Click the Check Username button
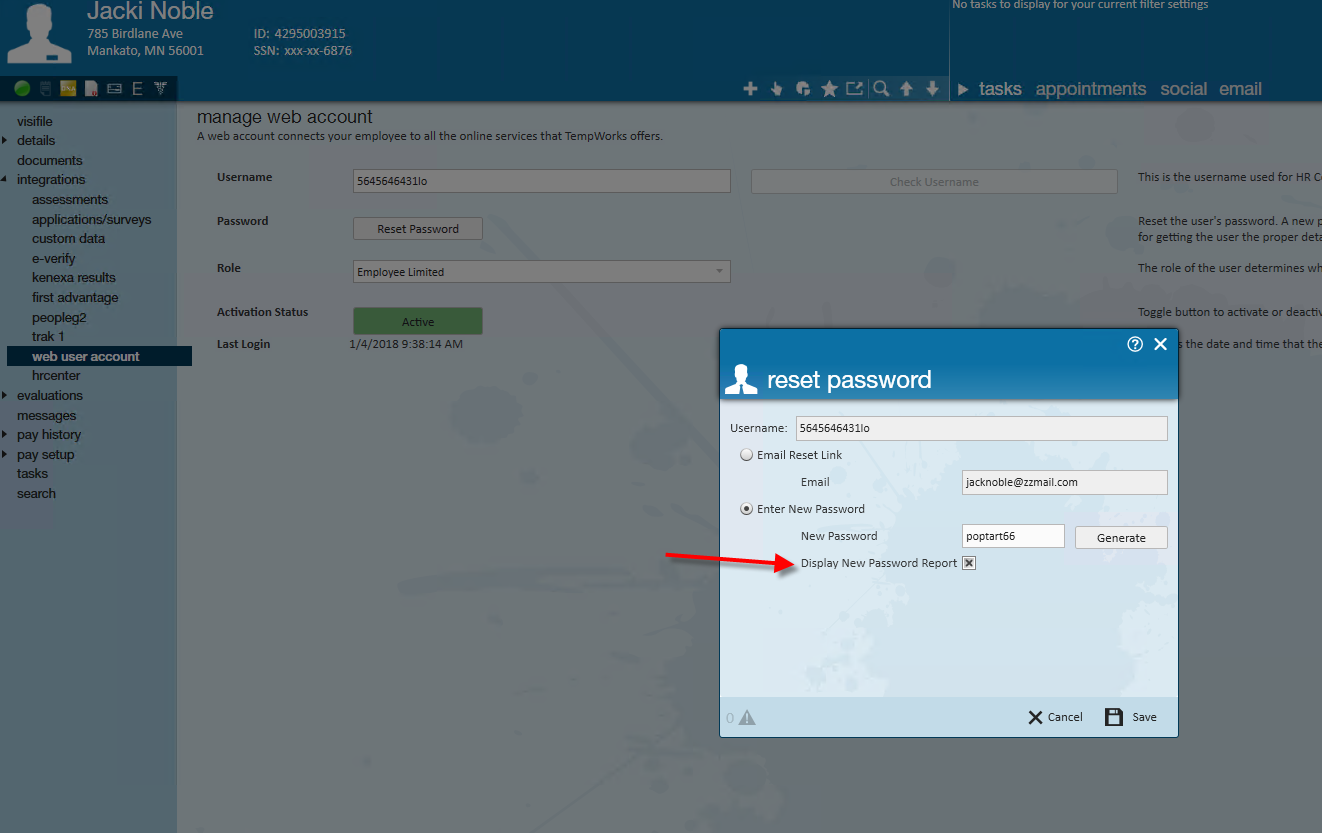Viewport: 1322px width, 833px height. click(934, 182)
